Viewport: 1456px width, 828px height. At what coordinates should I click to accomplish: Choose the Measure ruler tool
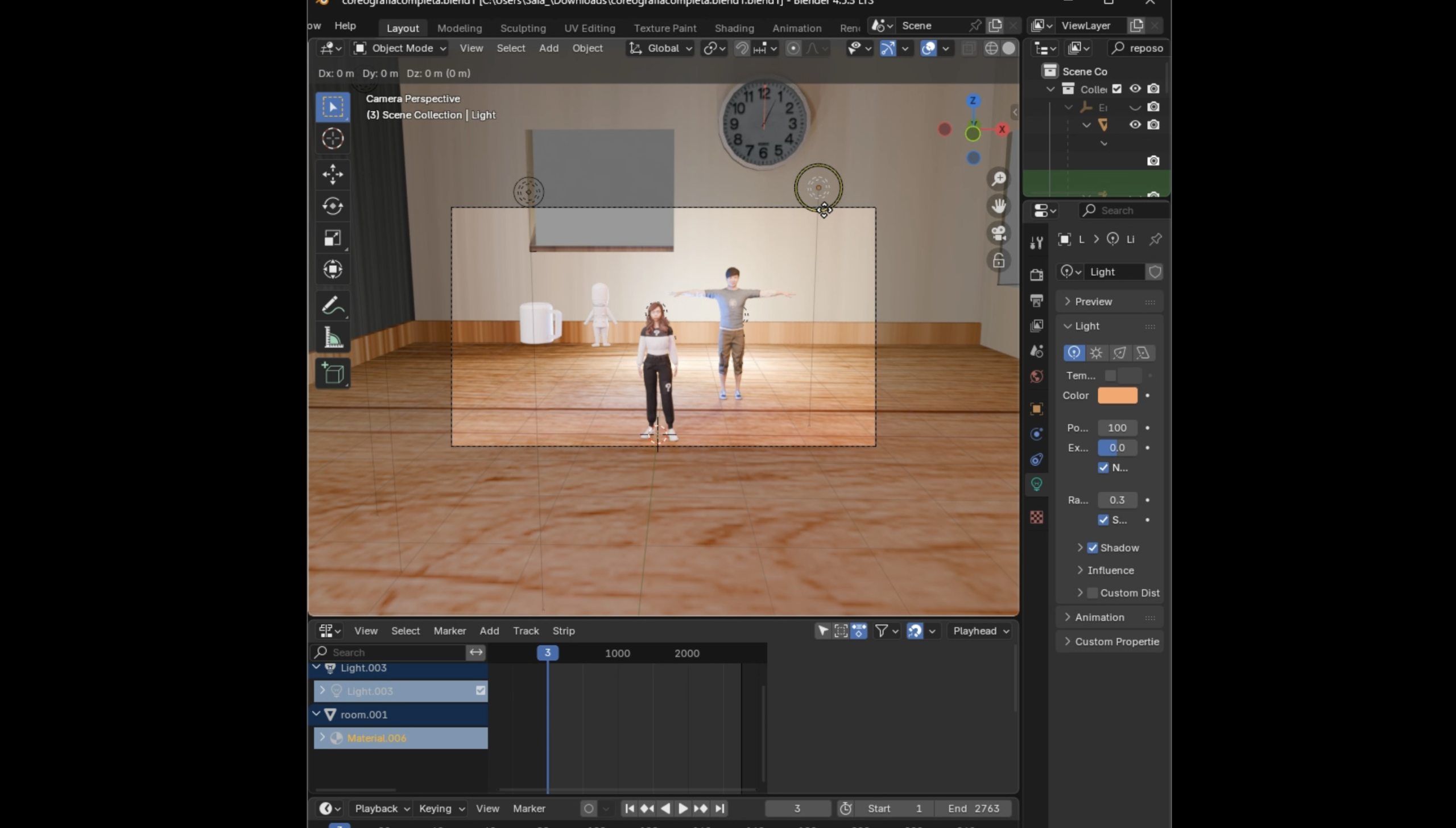click(x=333, y=338)
